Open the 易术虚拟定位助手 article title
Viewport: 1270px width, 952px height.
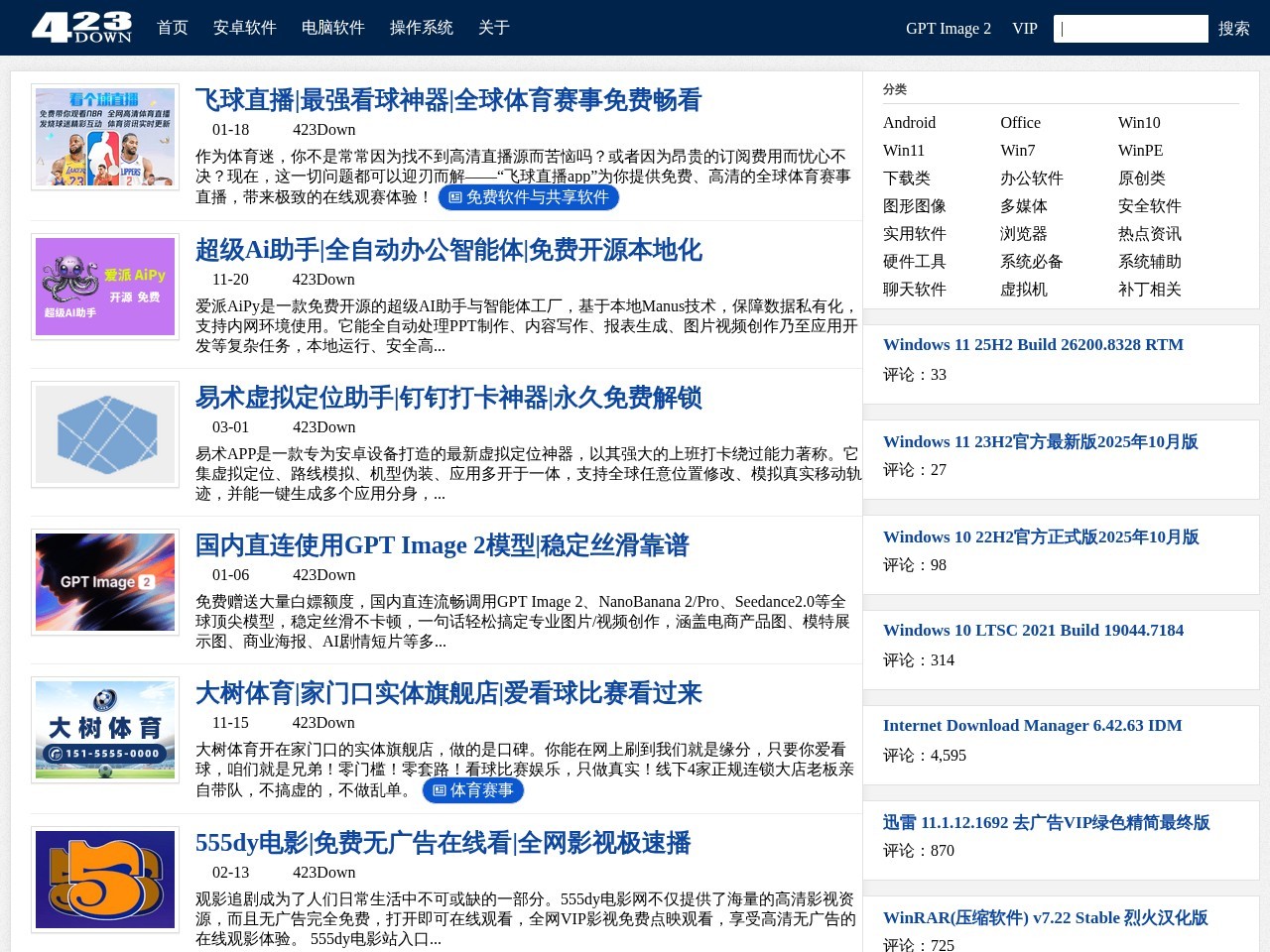pos(448,398)
